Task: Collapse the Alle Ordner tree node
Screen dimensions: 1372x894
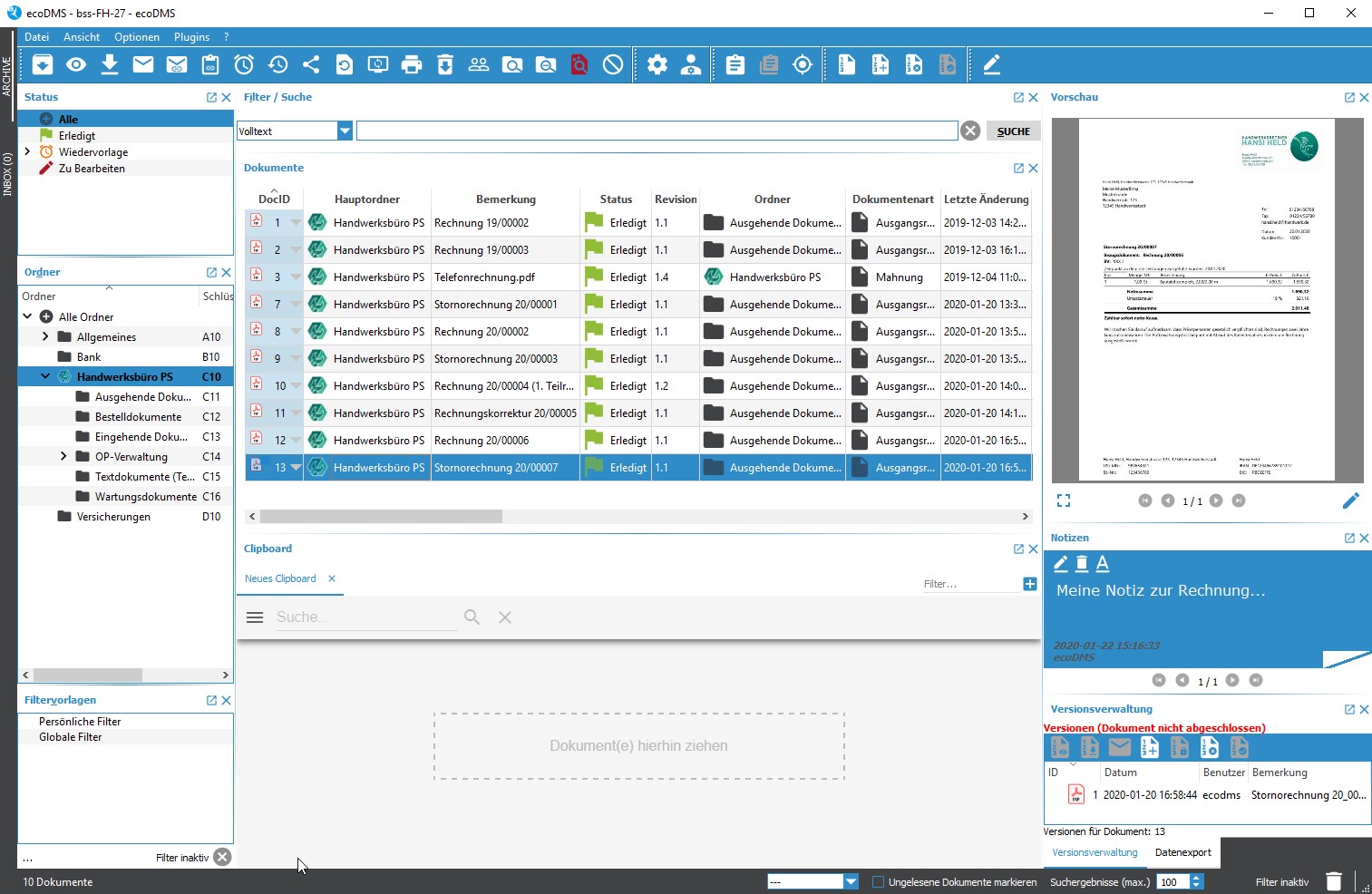Action: pyautogui.click(x=27, y=316)
